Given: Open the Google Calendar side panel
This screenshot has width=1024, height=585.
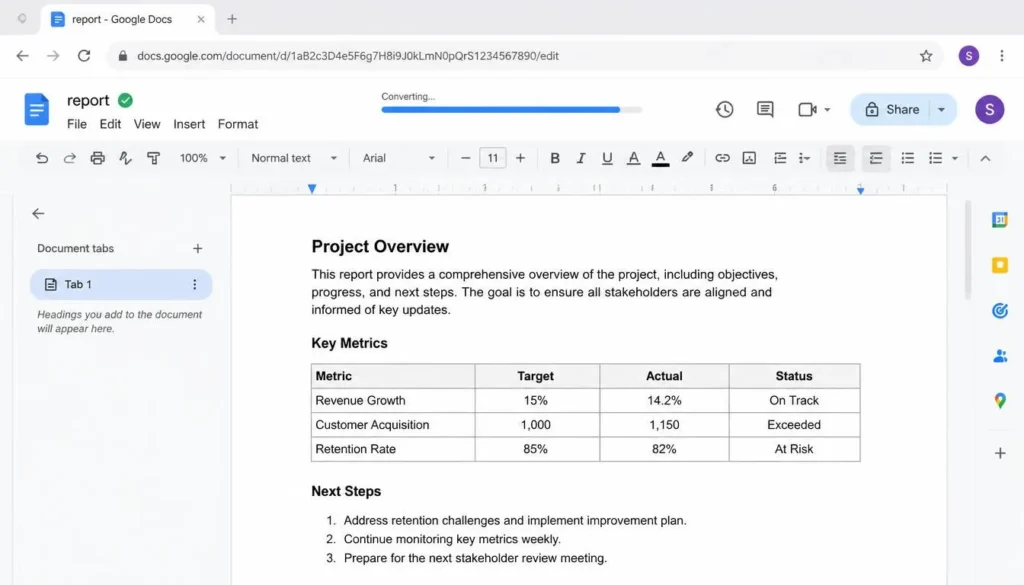Looking at the screenshot, I should (x=999, y=220).
